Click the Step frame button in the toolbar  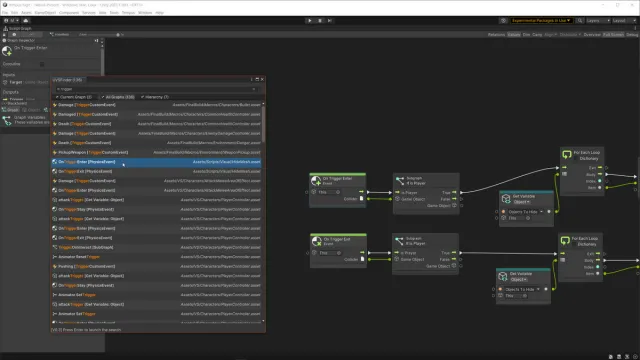coord(330,20)
